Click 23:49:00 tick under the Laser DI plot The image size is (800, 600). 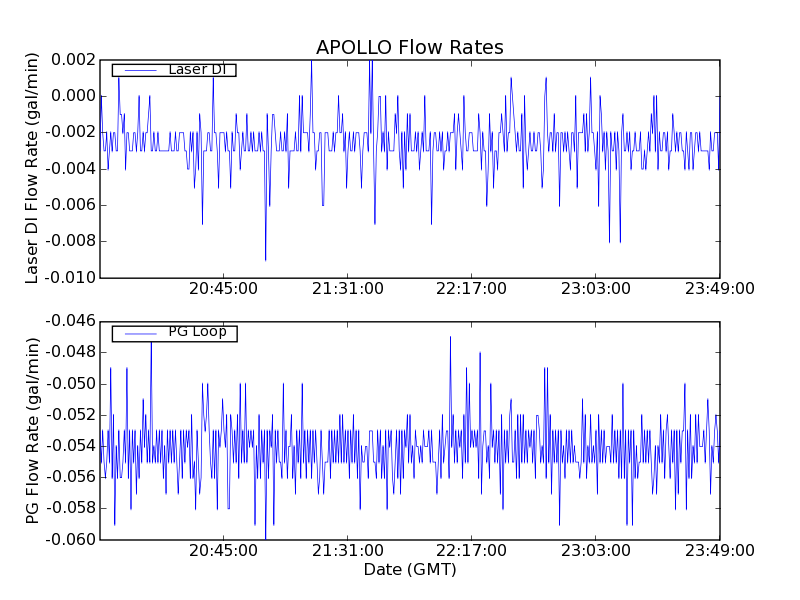[x=719, y=289]
